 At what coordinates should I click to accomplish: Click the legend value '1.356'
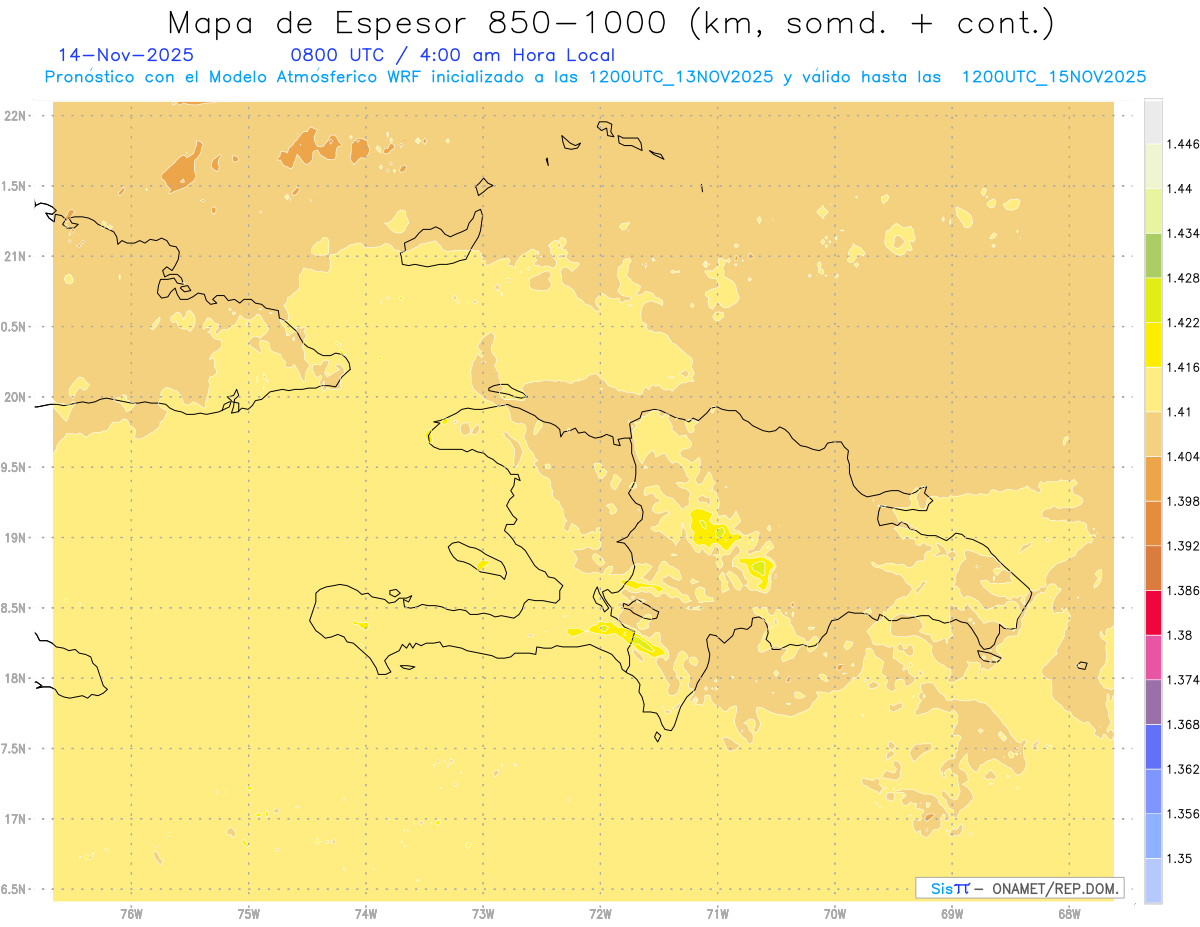1182,814
